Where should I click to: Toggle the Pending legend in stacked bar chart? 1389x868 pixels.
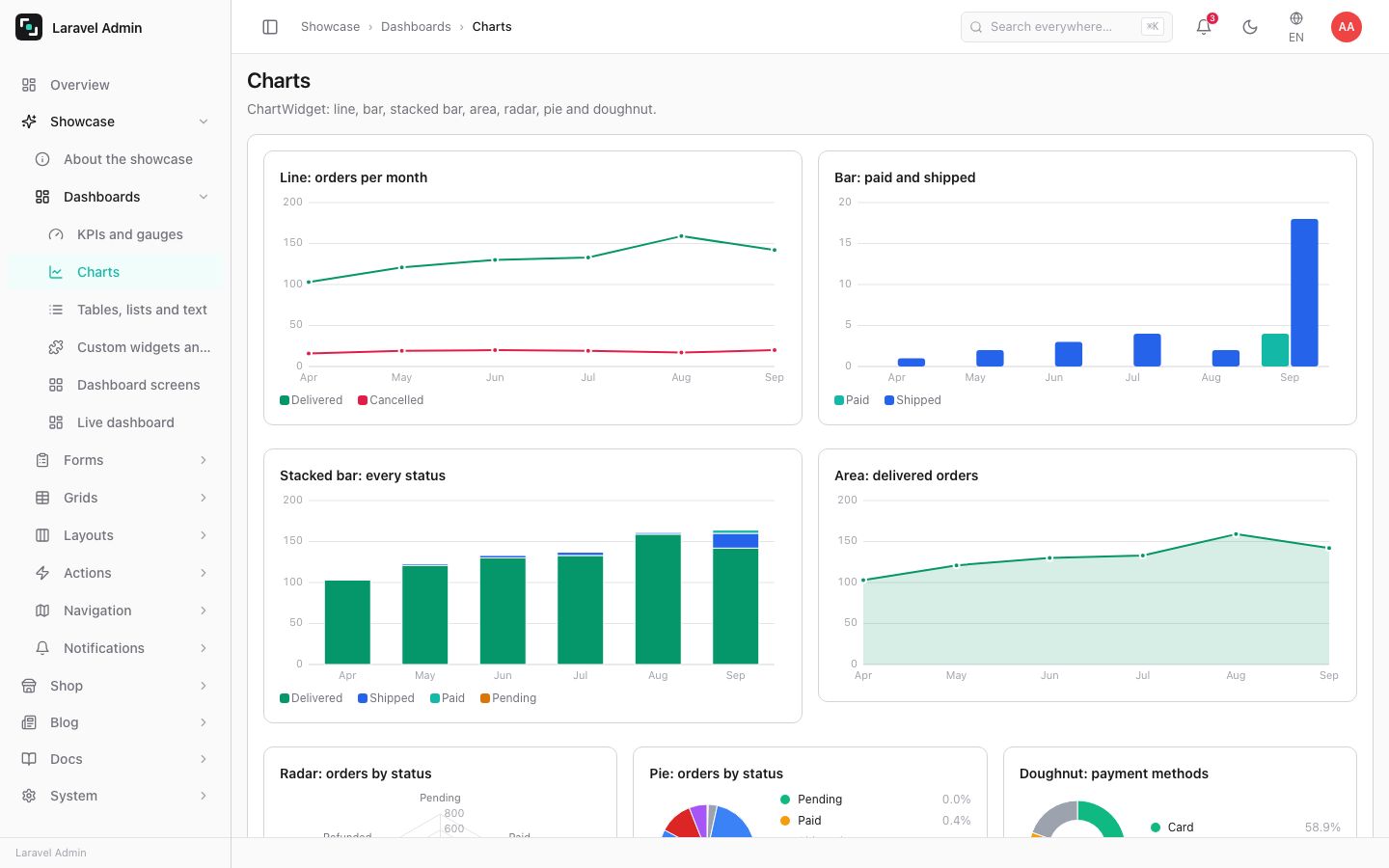pos(508,698)
